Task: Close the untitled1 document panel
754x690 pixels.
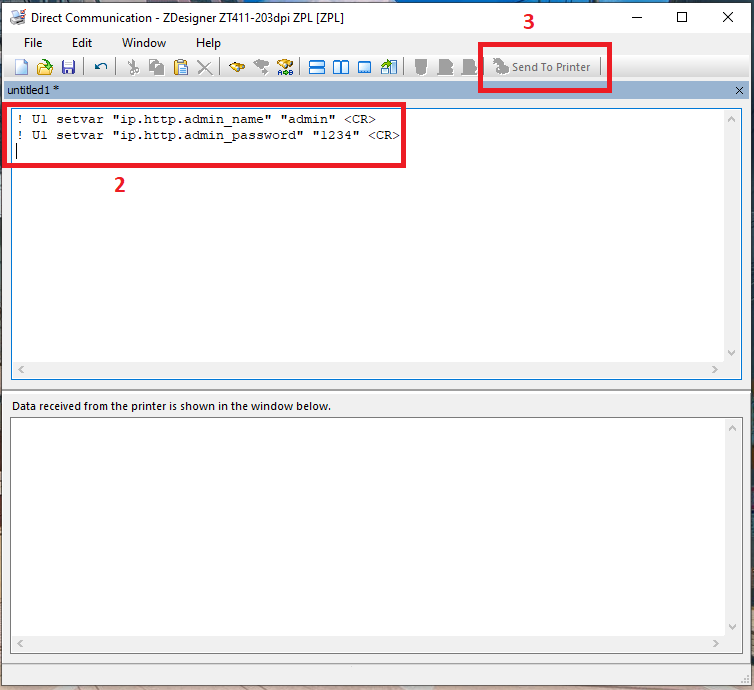Action: [x=739, y=90]
